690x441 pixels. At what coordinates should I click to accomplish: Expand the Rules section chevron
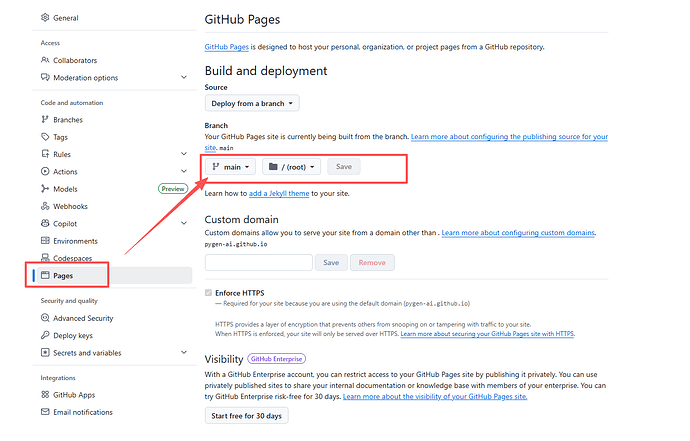point(184,154)
